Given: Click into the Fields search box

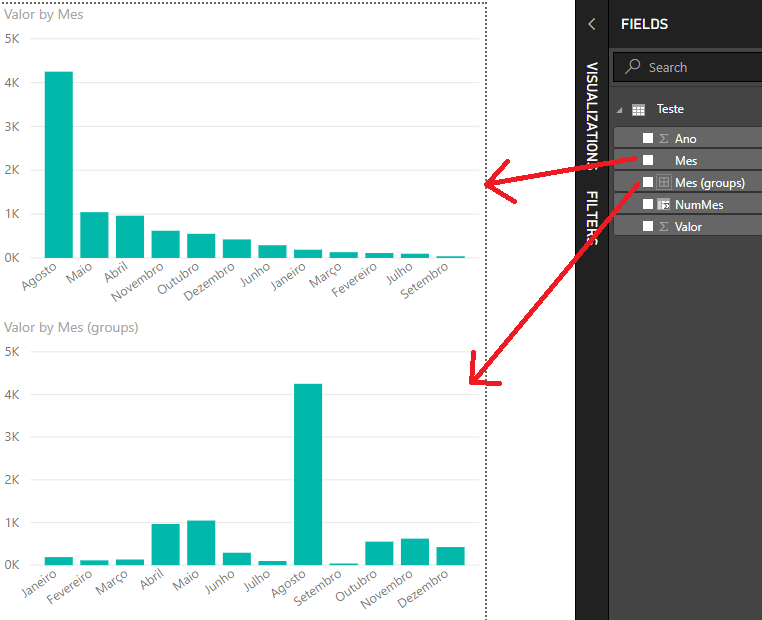Looking at the screenshot, I should [700, 67].
